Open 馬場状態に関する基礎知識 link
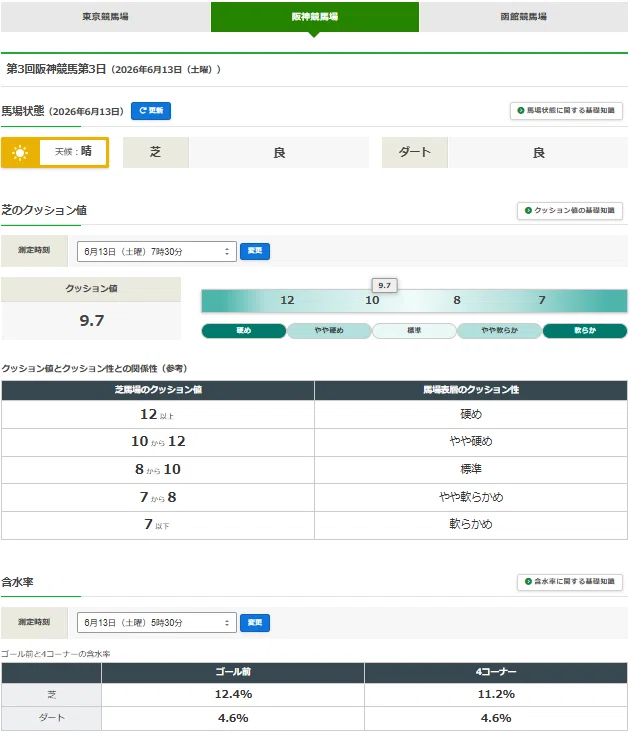The width and height of the screenshot is (630, 732). 566,111
